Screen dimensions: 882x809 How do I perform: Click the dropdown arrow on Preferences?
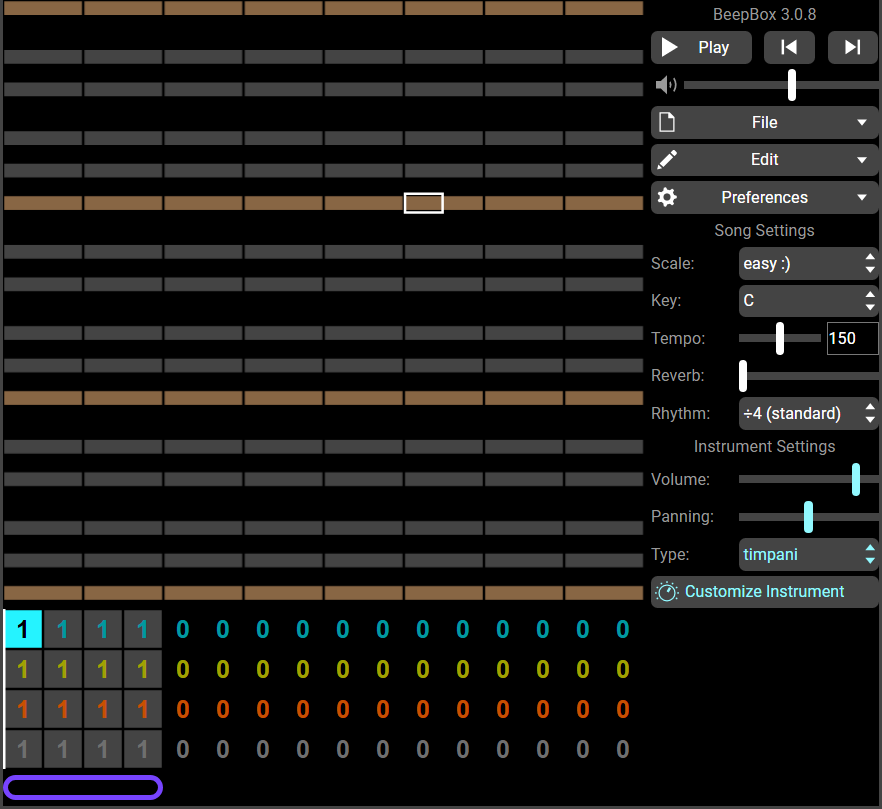click(862, 197)
